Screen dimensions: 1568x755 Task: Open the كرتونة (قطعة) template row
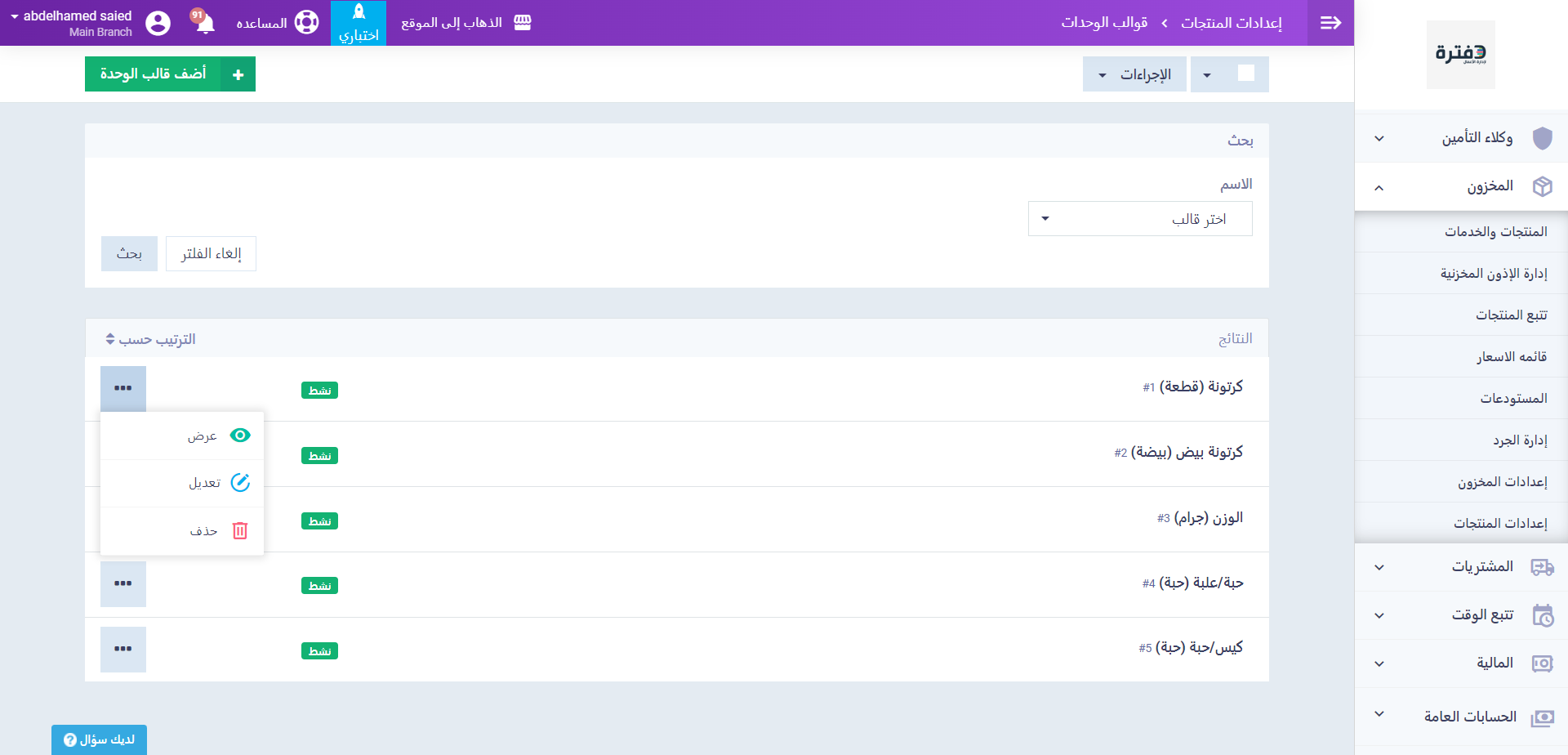click(x=677, y=389)
